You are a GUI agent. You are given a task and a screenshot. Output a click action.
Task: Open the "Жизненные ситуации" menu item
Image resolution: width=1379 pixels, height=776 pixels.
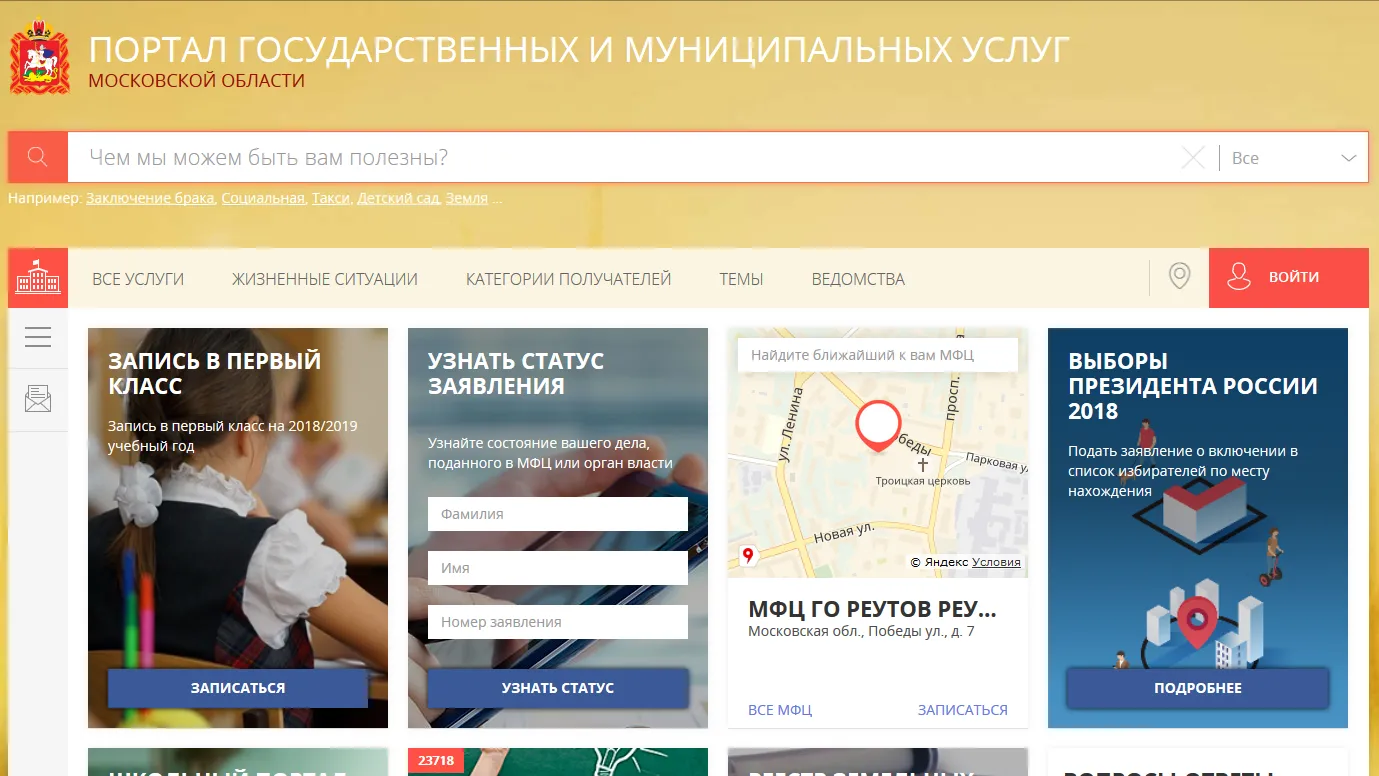[325, 279]
